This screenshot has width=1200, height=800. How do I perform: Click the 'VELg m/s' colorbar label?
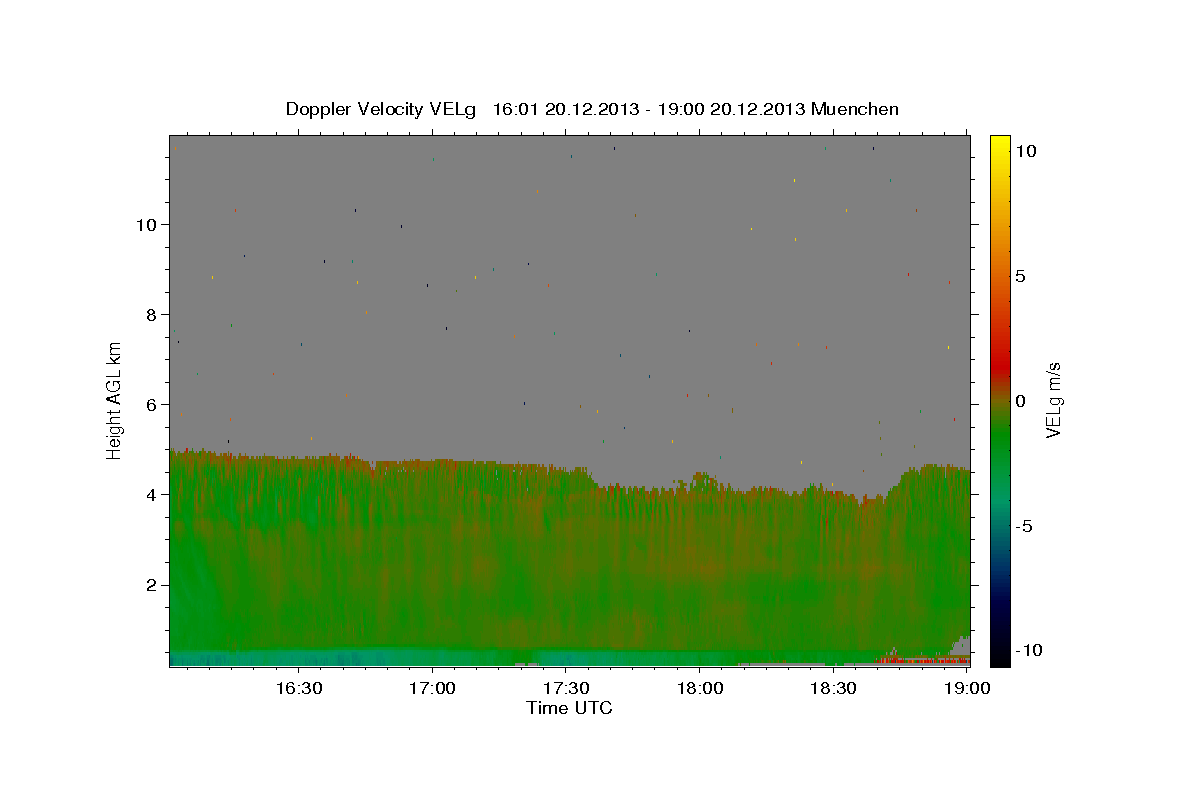click(x=1053, y=400)
